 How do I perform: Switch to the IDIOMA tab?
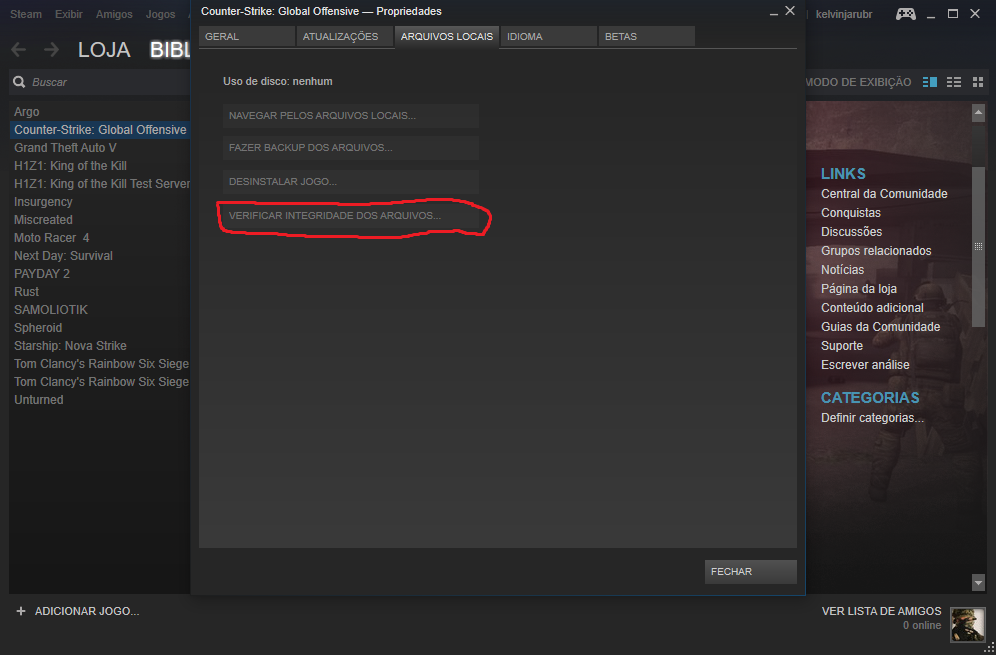[x=548, y=37]
